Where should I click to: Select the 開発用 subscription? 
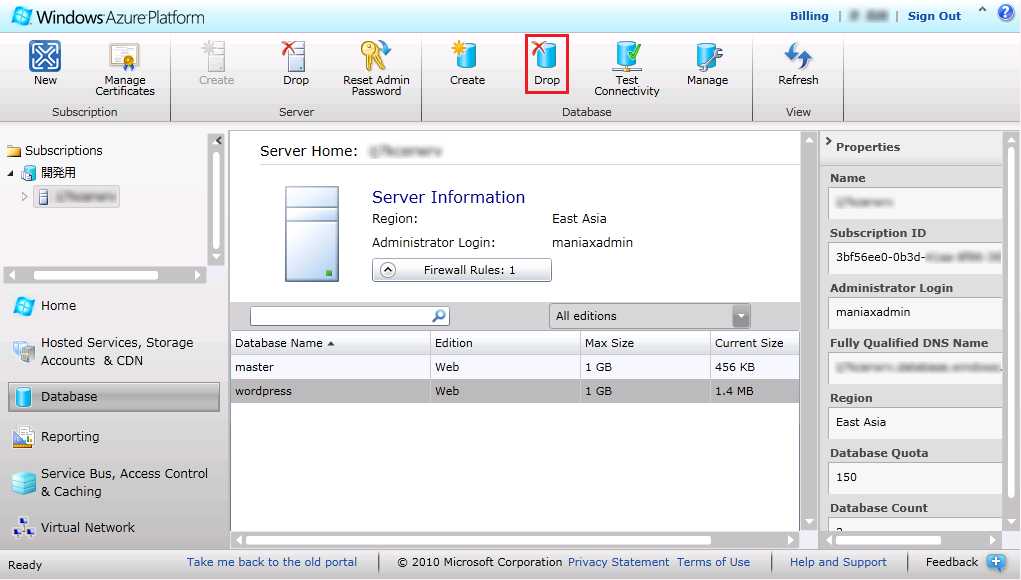click(59, 173)
